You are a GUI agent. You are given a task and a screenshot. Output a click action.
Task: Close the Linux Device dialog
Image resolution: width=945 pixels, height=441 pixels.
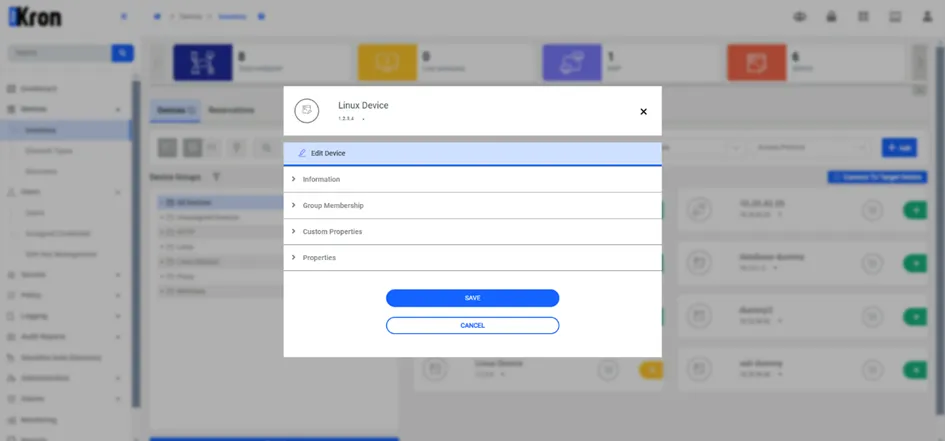(x=643, y=111)
